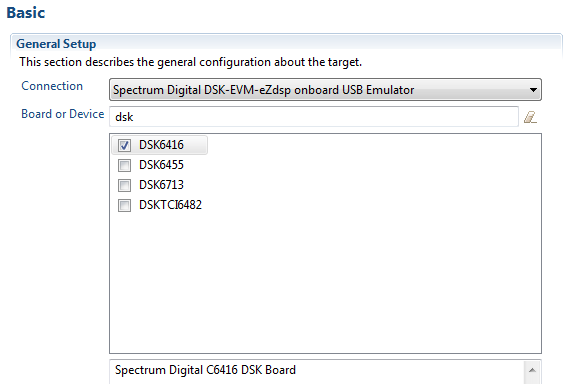
Task: Choose the DSKTCI6482 entry name
Action: (170, 205)
